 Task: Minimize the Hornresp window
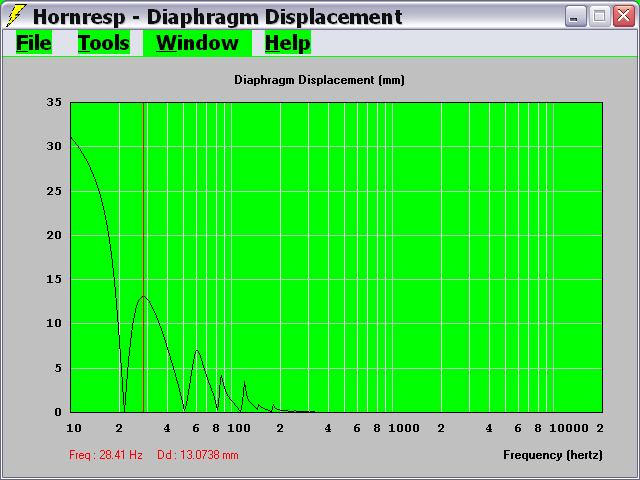576,17
